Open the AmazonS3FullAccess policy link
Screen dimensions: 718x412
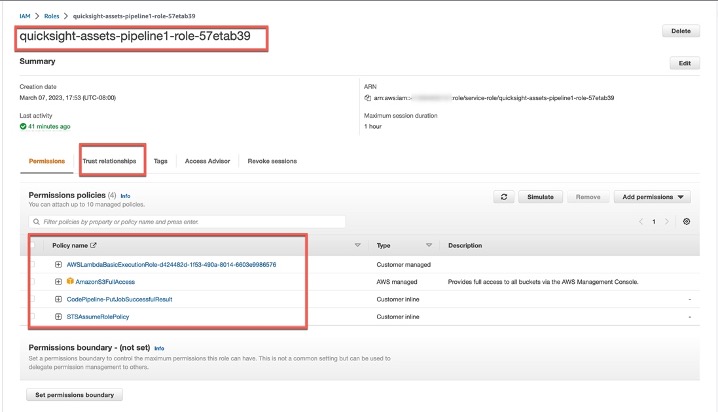pos(105,282)
